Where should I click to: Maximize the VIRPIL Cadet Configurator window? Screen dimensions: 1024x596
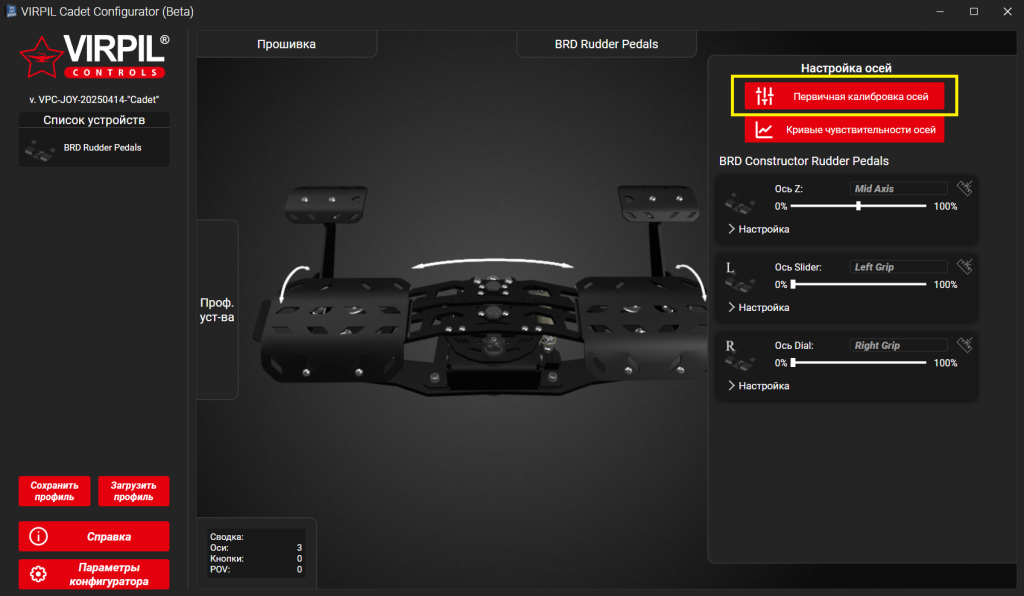(x=974, y=12)
